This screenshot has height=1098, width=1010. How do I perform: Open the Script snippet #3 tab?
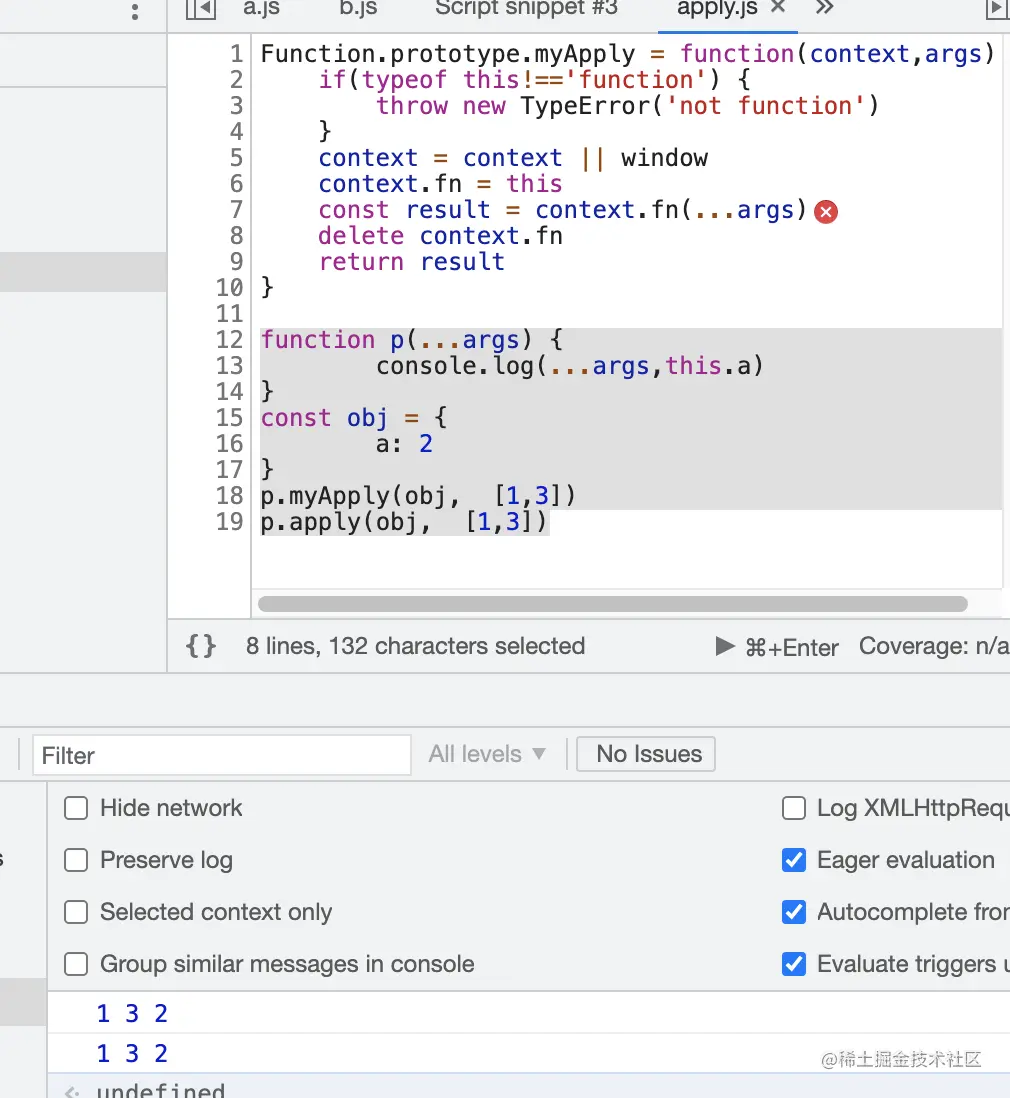pyautogui.click(x=527, y=8)
